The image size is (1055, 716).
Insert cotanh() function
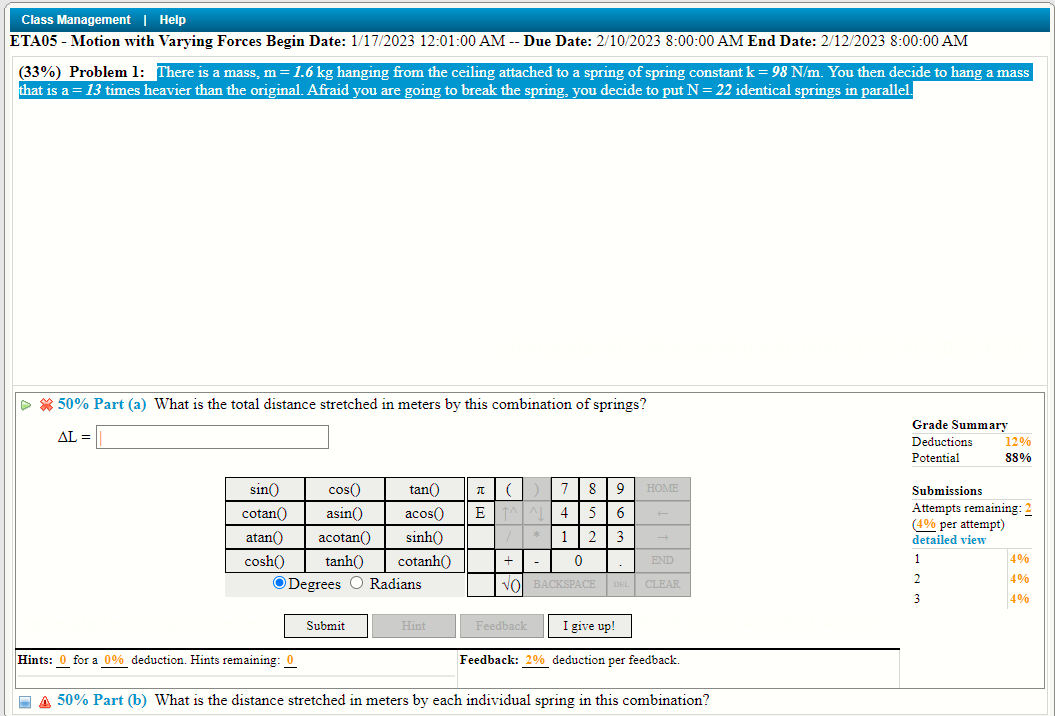click(425, 561)
